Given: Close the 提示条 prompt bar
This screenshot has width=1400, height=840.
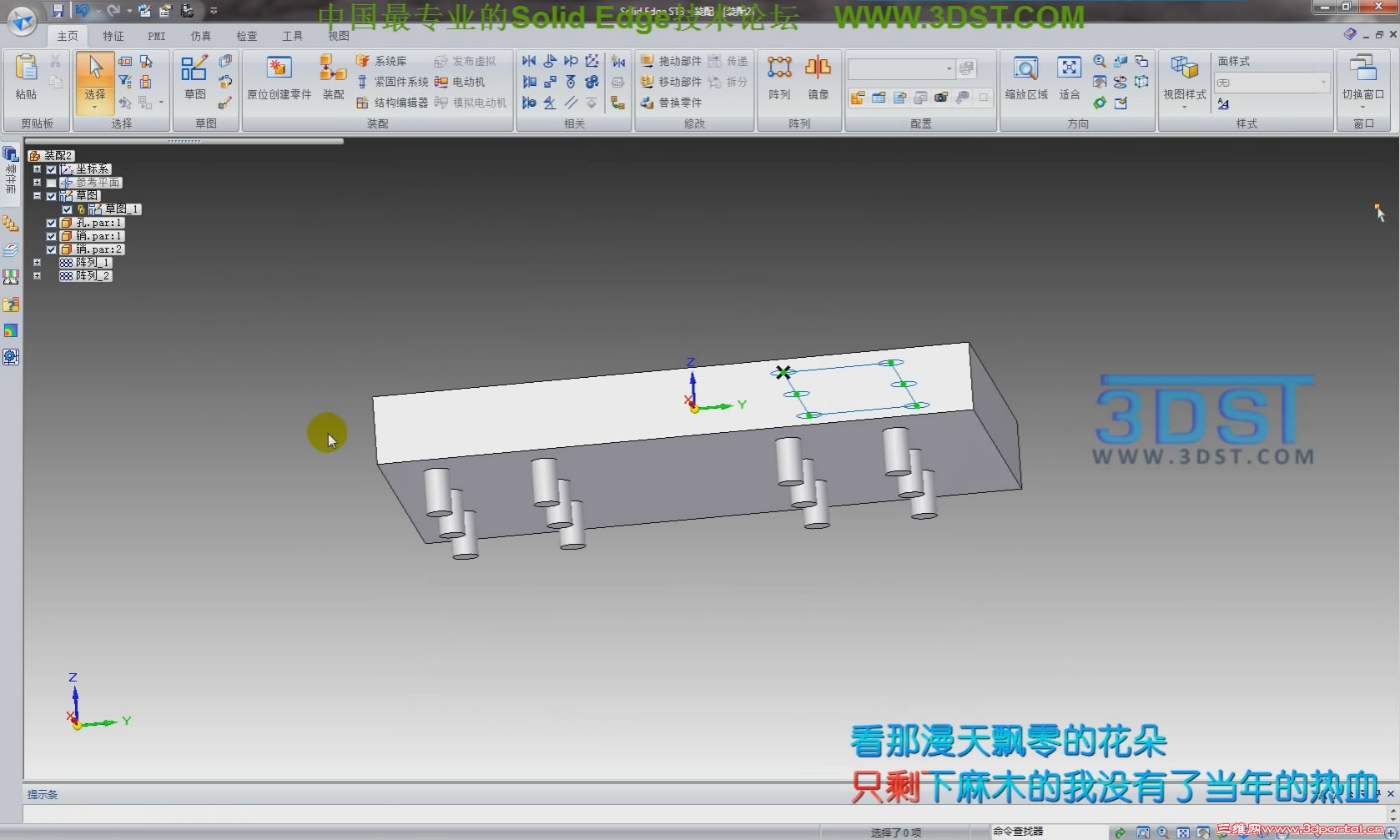Looking at the screenshot, I should click(x=1390, y=794).
